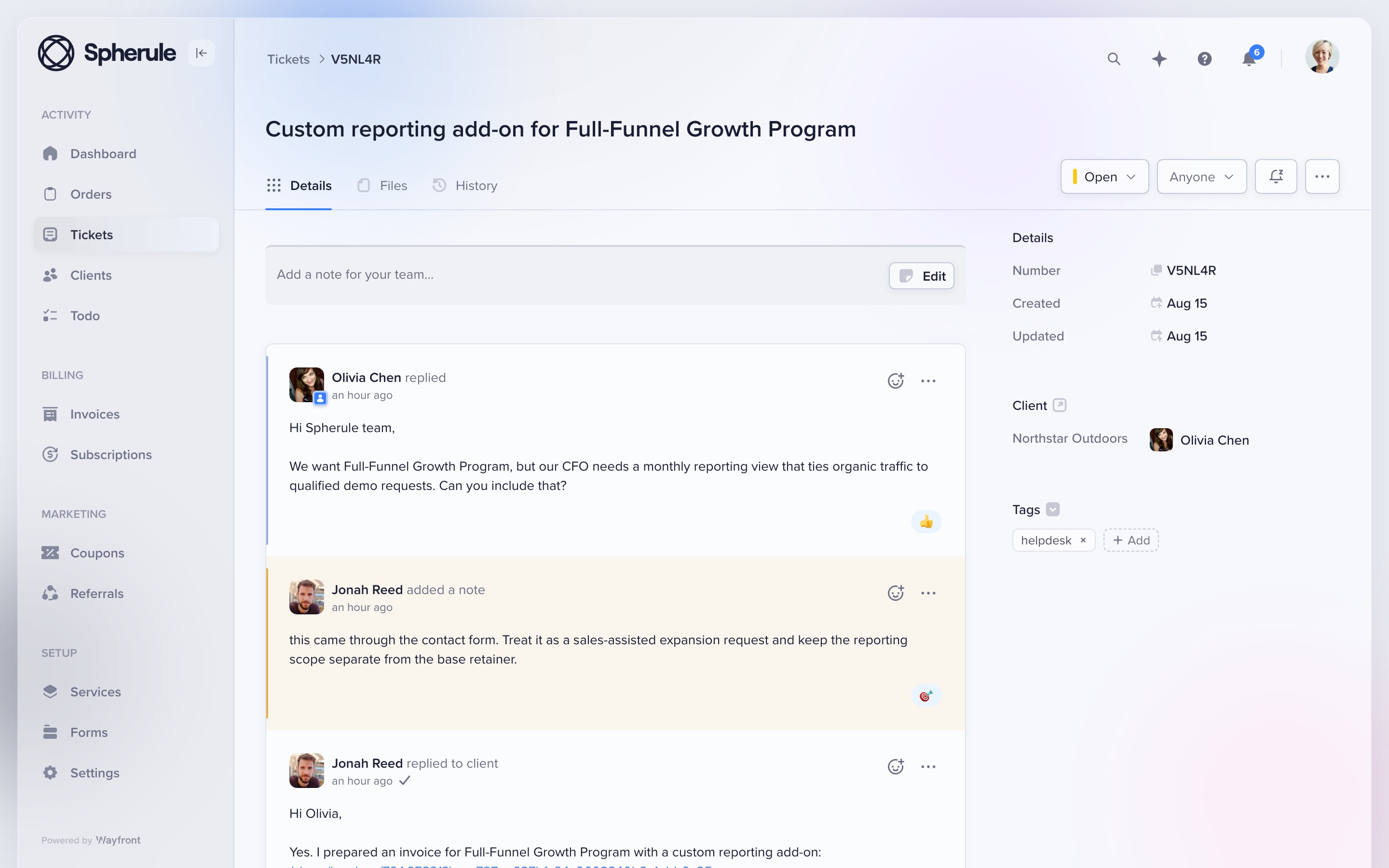
Task: Open the Anyone assignee dropdown
Action: [x=1201, y=177]
